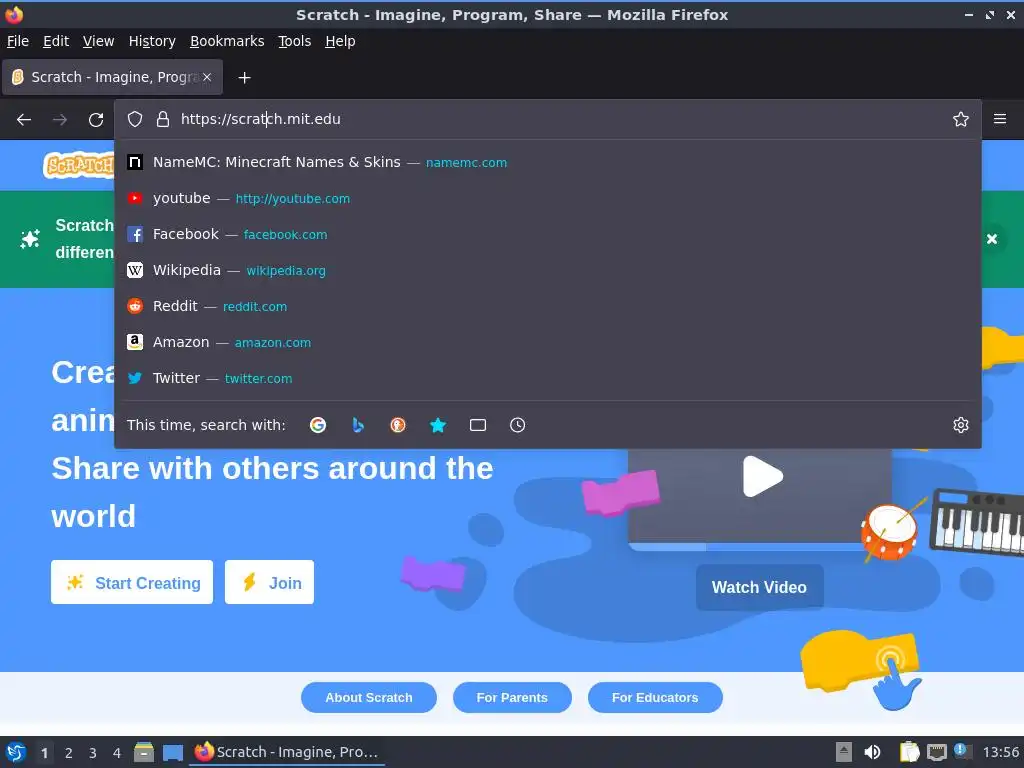Open the History menu
Screen dimensions: 1024x768
coord(152,41)
